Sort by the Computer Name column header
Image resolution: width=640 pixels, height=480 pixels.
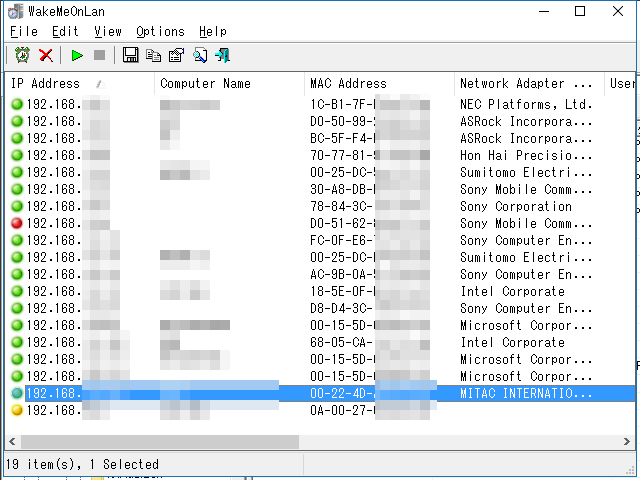click(x=229, y=84)
